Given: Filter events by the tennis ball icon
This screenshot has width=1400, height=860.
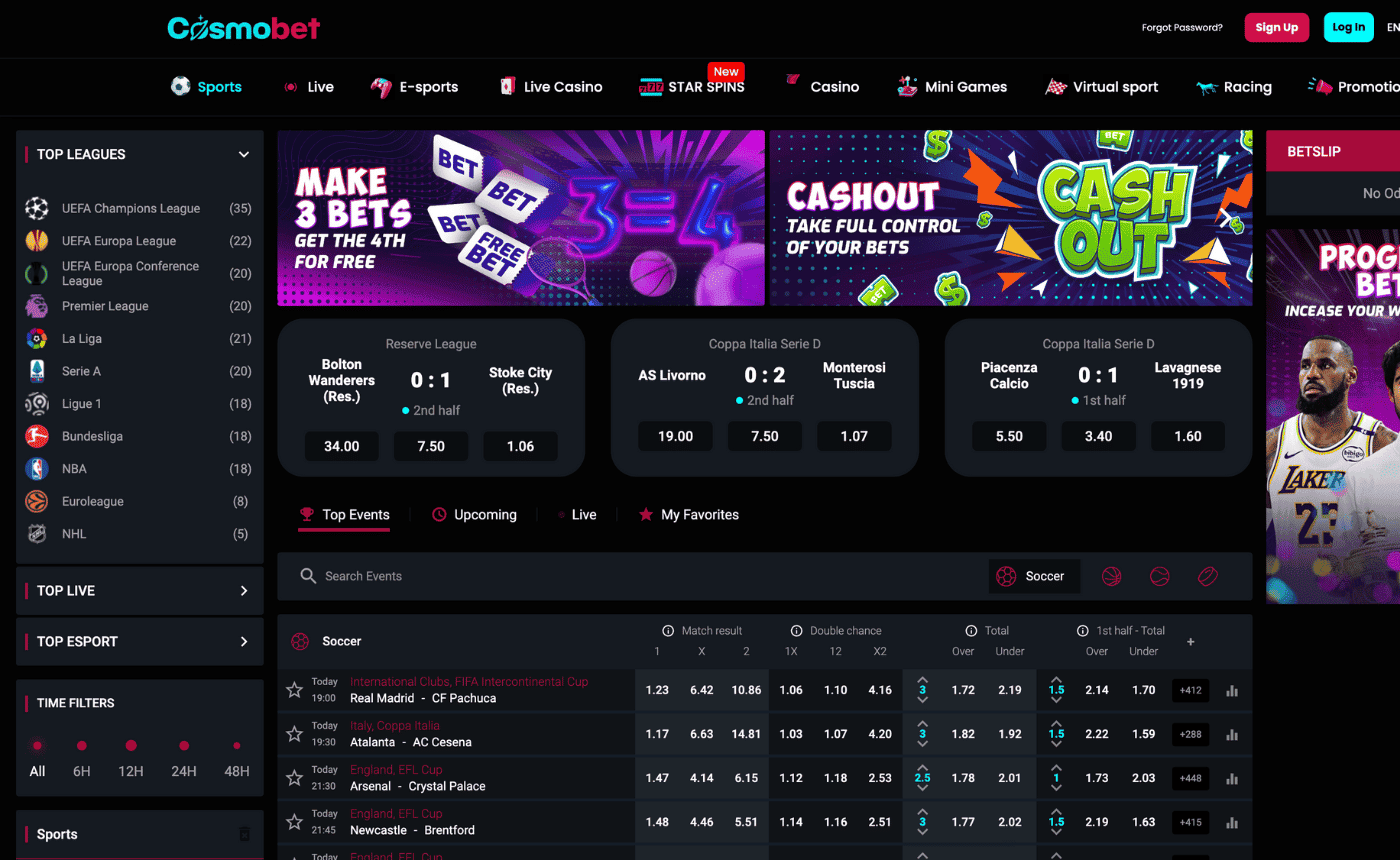Looking at the screenshot, I should pos(1159,576).
